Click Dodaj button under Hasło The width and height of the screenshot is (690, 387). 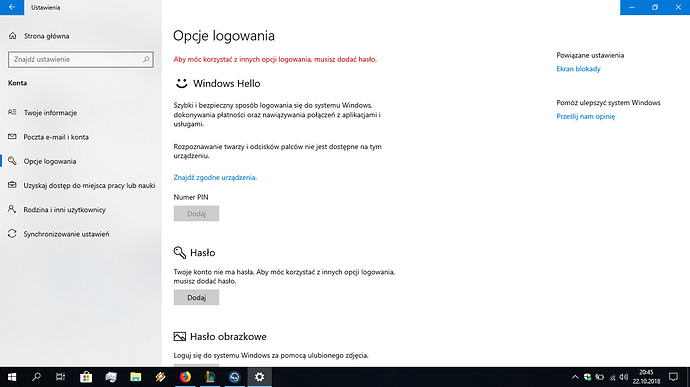click(x=196, y=298)
